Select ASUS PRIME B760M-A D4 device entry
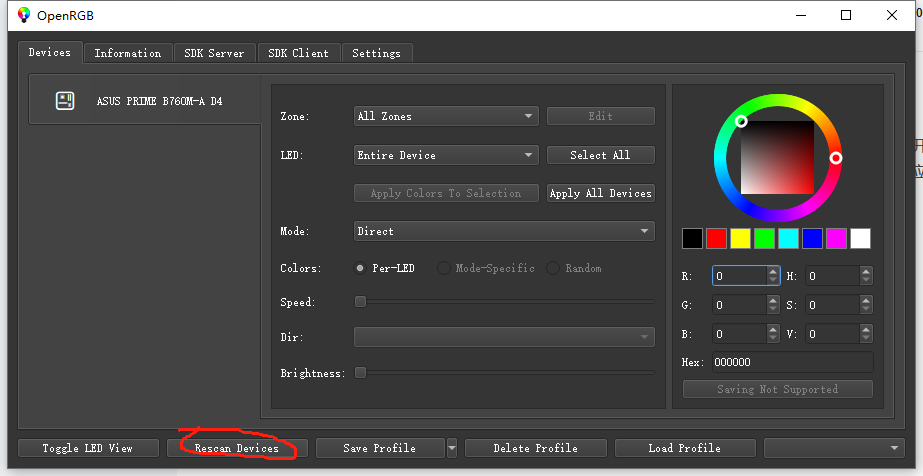 pos(145,100)
